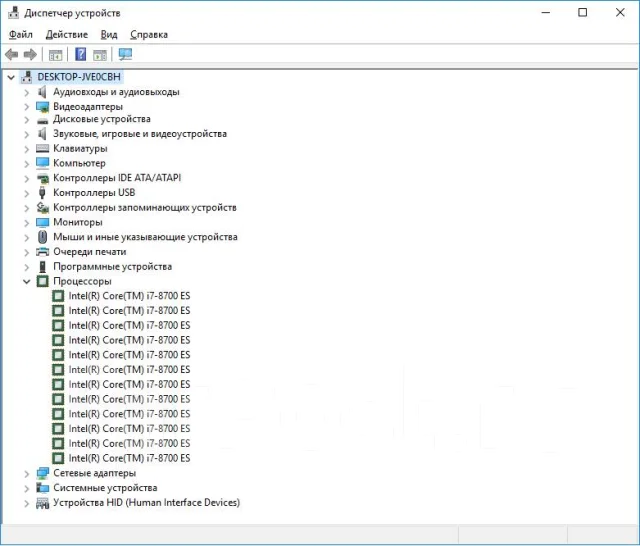Select the Программные устройства label

[113, 266]
